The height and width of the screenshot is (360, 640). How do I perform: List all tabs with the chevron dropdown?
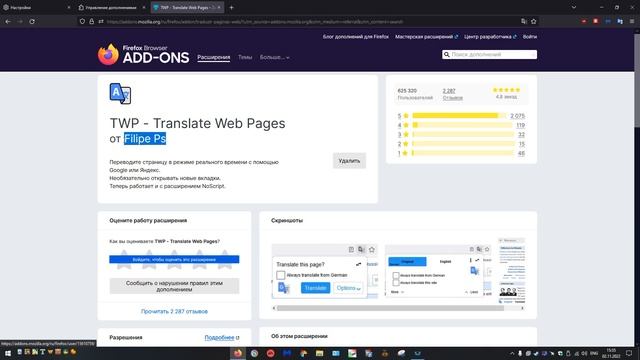point(574,7)
